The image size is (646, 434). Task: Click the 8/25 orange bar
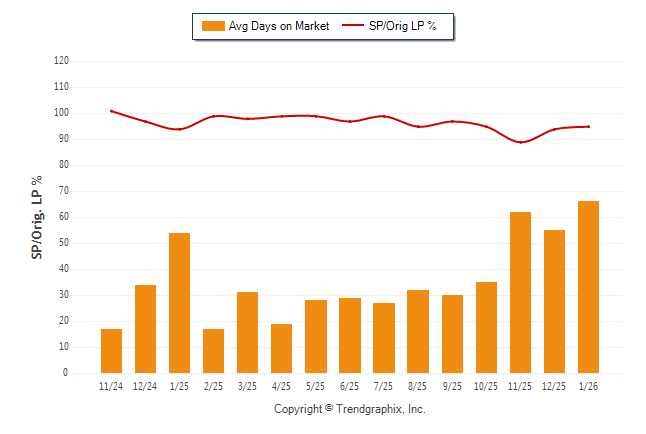[418, 331]
